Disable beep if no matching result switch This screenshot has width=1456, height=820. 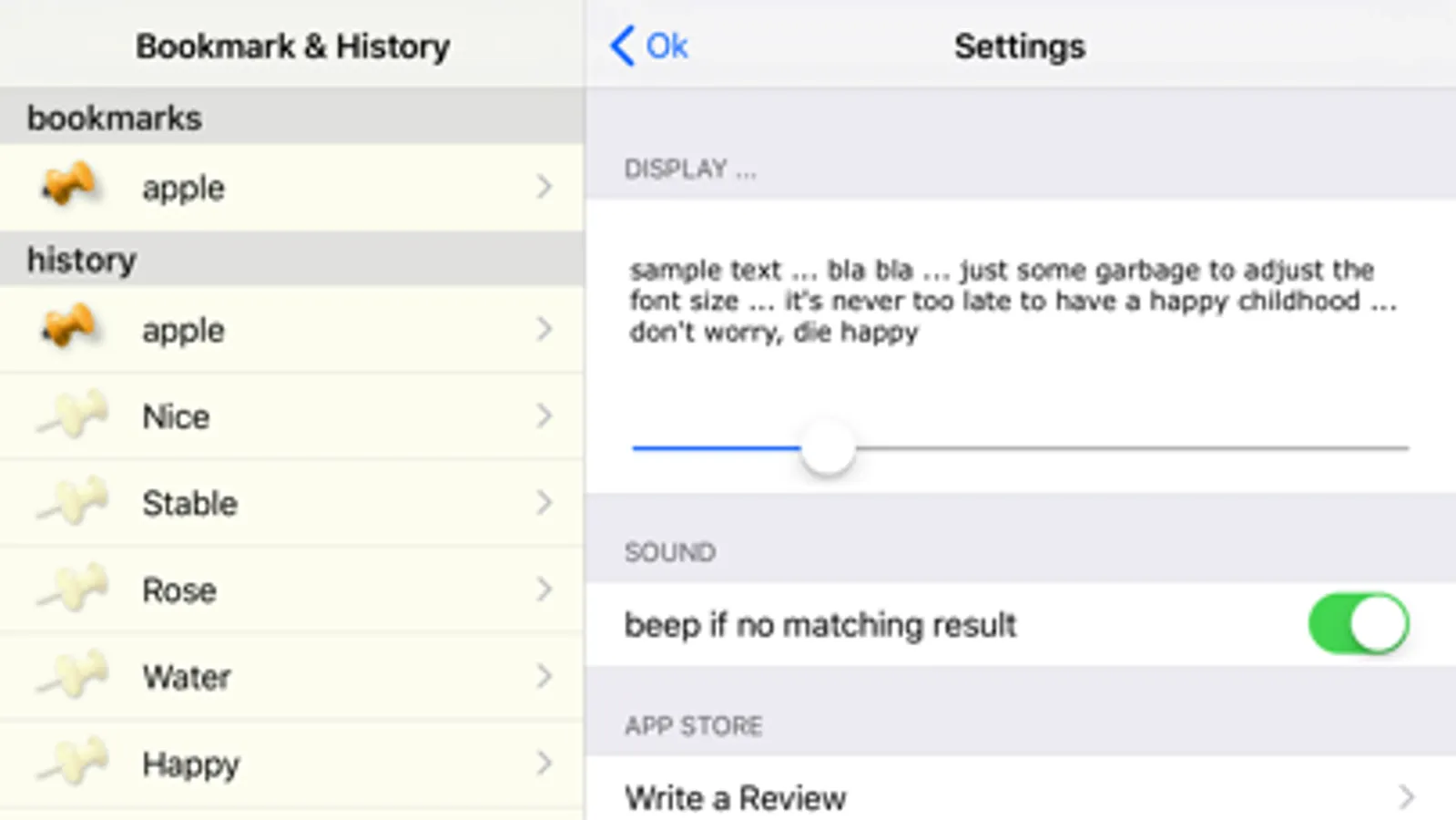(x=1358, y=624)
